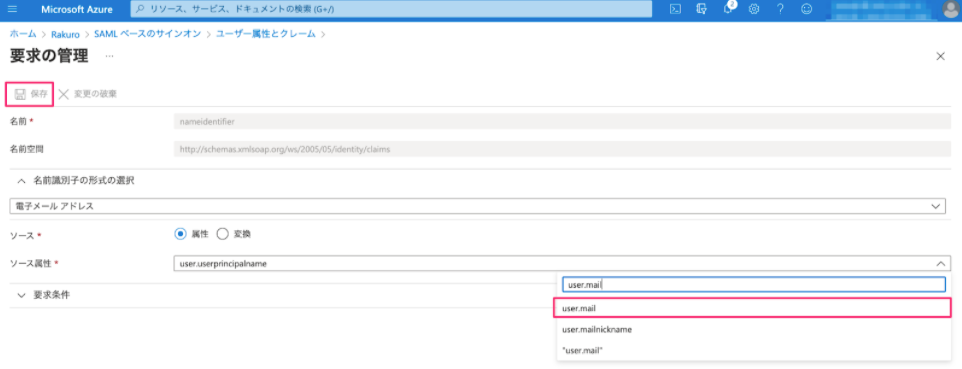Screen dimensions: 962x369
Task: Open the directory and subscription filter icon
Action: point(702,9)
